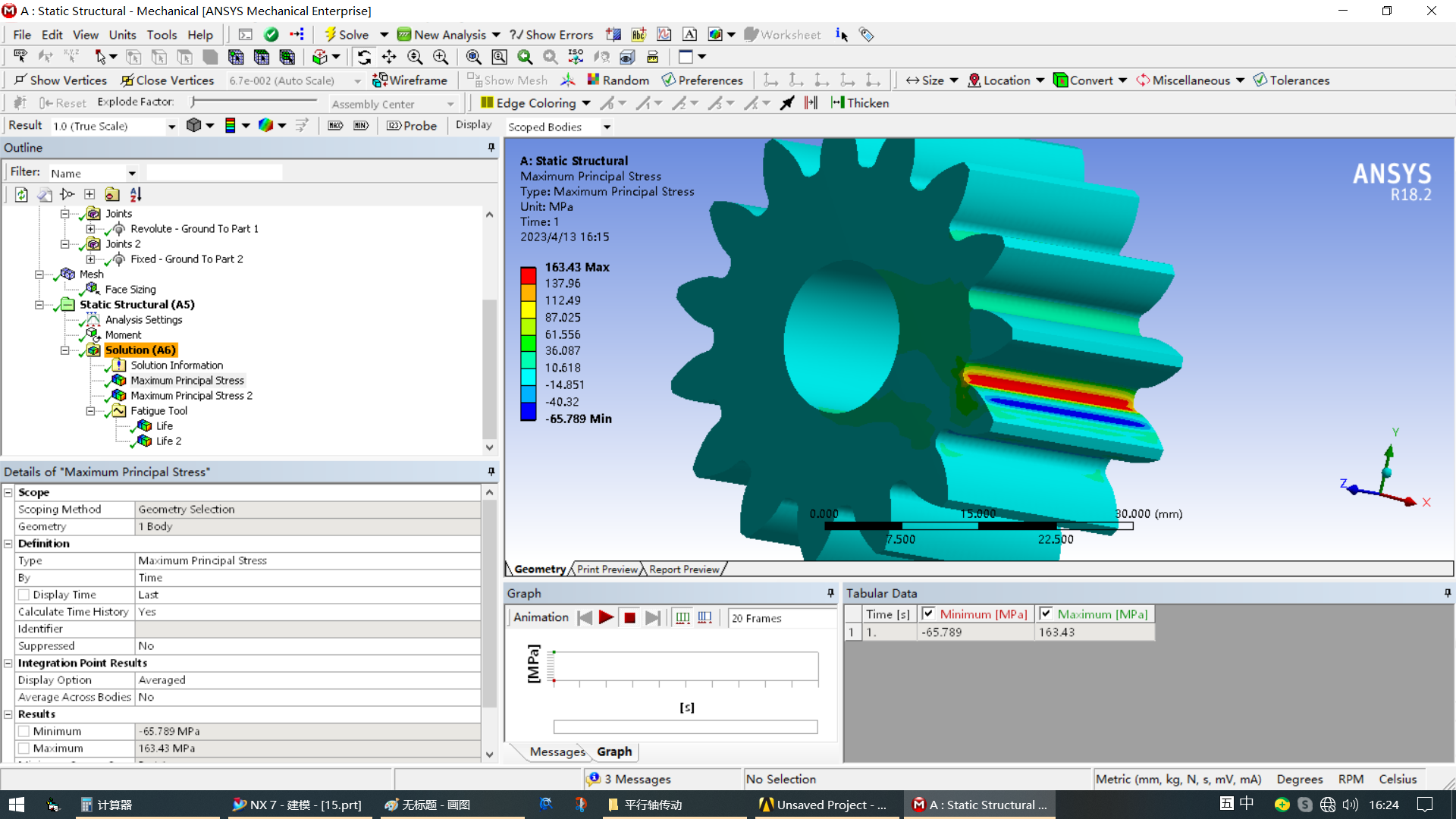This screenshot has width=1456, height=819.
Task: Open the outline Filter Name dropdown
Action: [132, 174]
